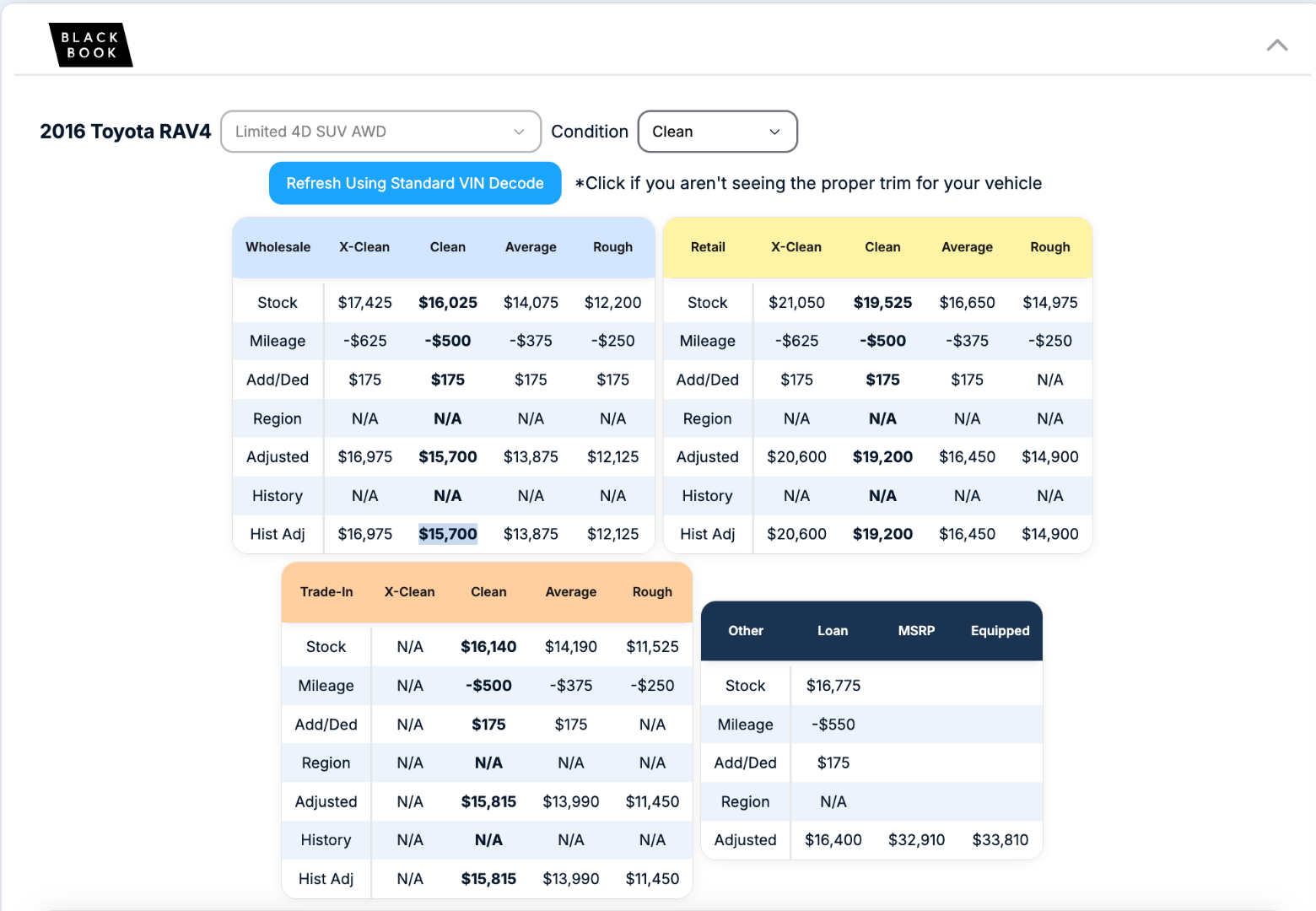
Task: Click Wholesale Mileage Clean value -$500
Action: click(x=448, y=342)
